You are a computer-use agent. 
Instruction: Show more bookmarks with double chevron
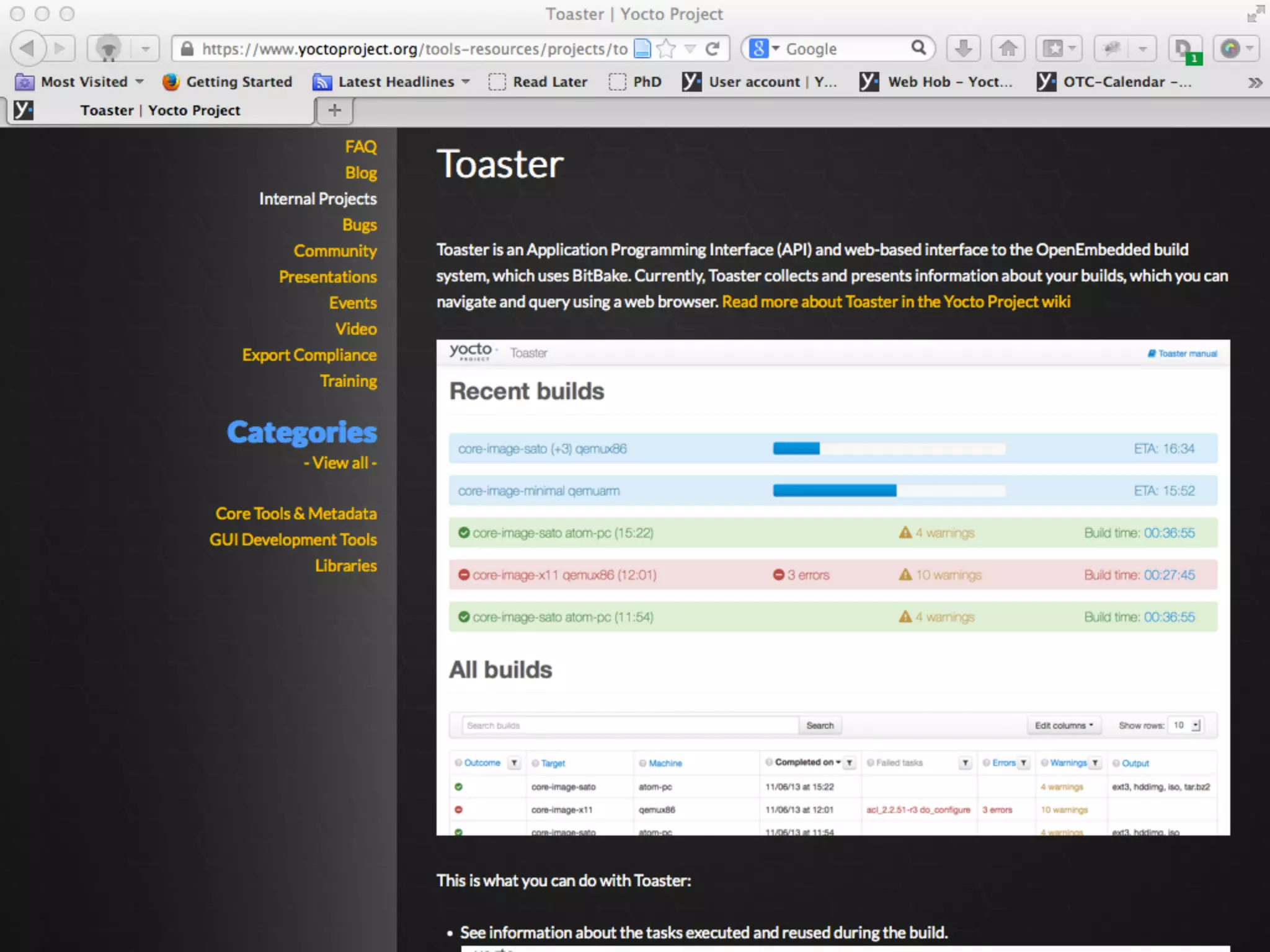1254,82
